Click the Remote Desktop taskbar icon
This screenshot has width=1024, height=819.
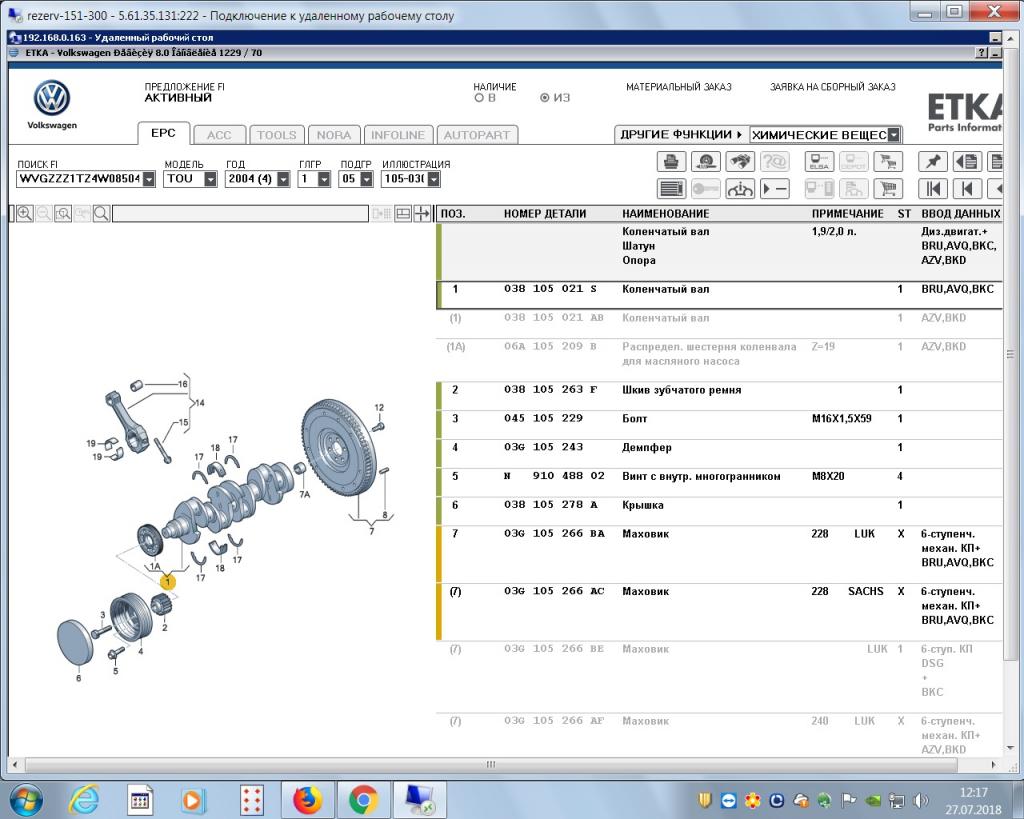(420, 800)
